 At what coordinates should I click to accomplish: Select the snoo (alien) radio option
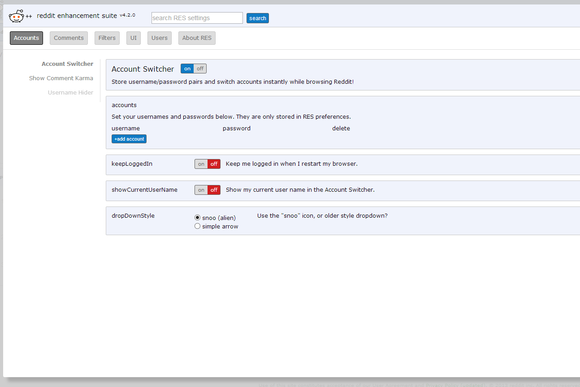[x=197, y=218]
